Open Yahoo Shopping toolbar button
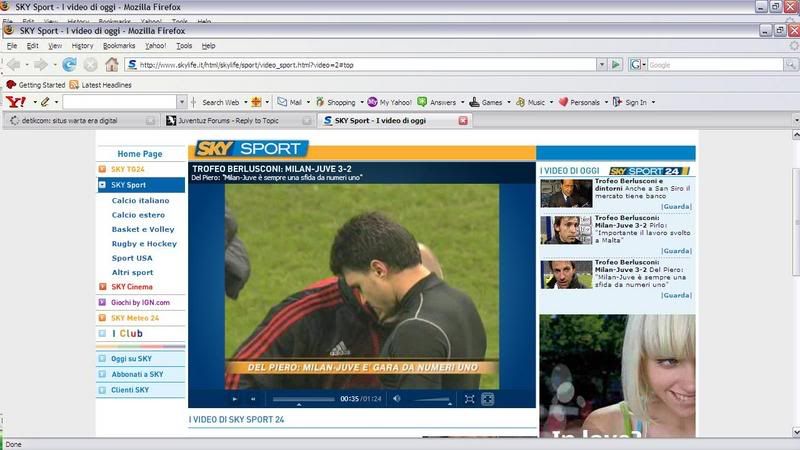This screenshot has height=450, width=800. [335, 102]
